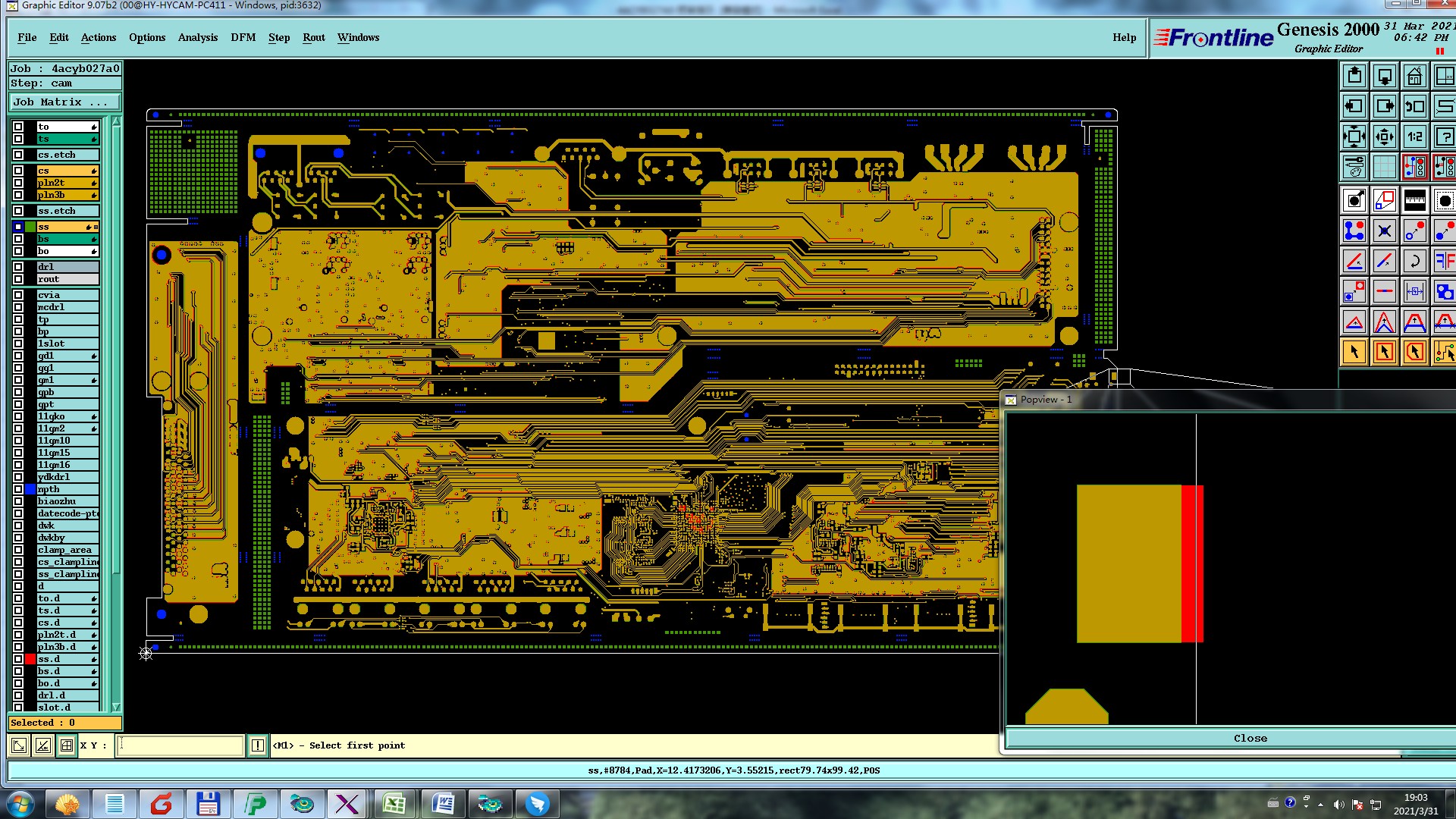Click red color swatch of ss.d layer

click(x=30, y=659)
